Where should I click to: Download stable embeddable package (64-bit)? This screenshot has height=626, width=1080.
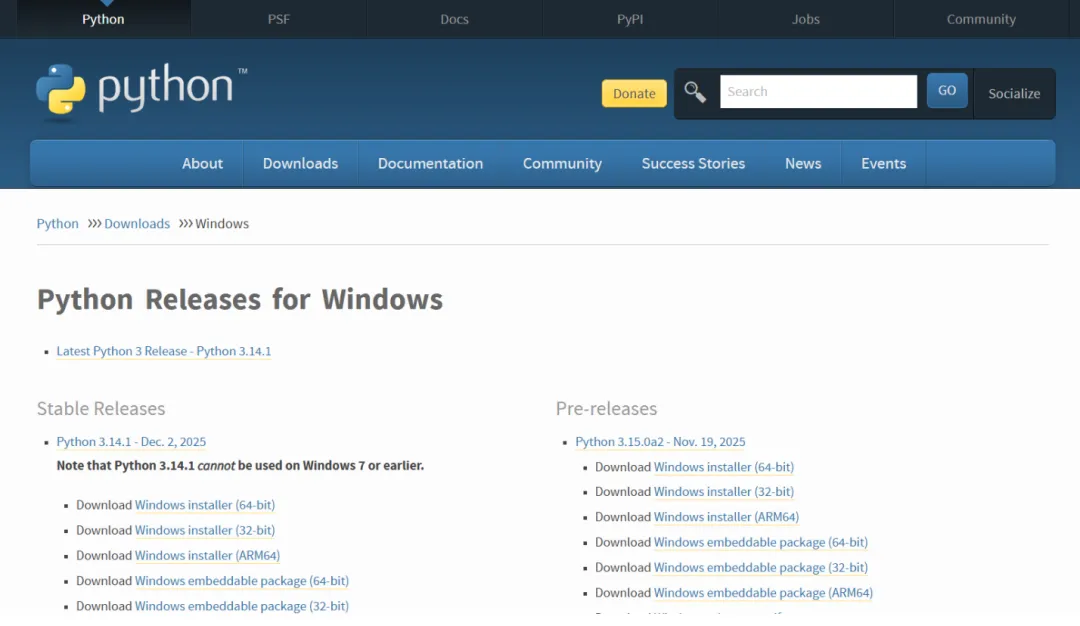pos(242,581)
